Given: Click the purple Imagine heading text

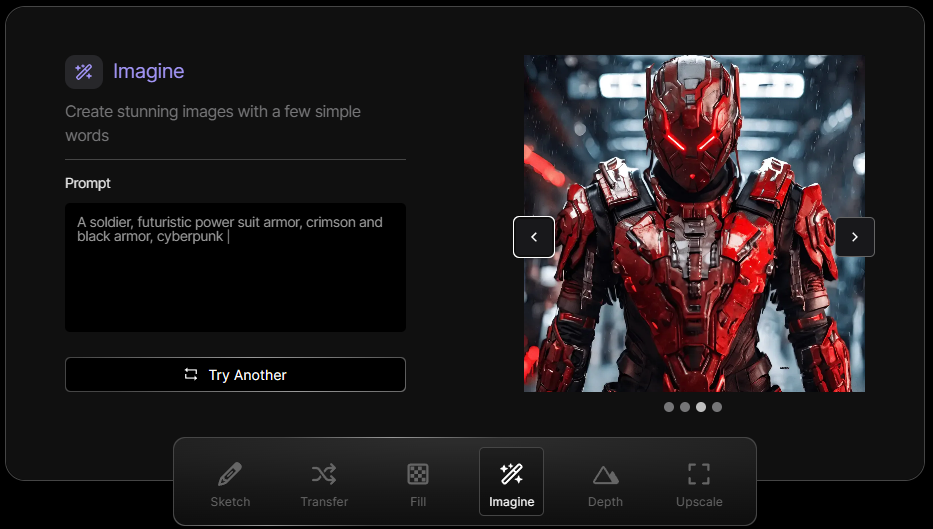Looking at the screenshot, I should pyautogui.click(x=149, y=71).
